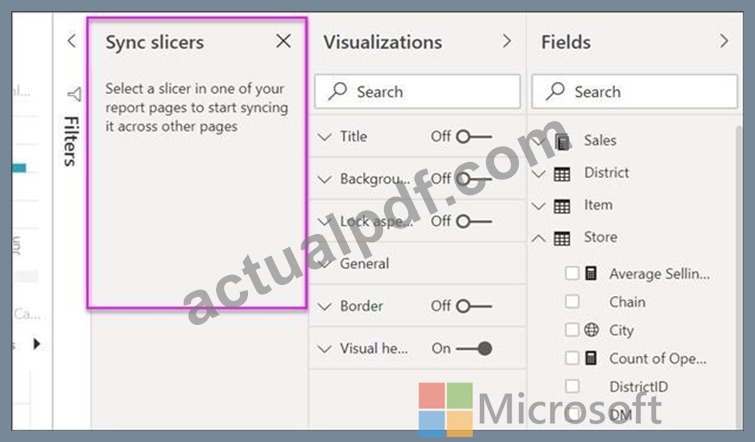Collapse the Fields pane with its arrow
The image size is (755, 442).
point(724,41)
